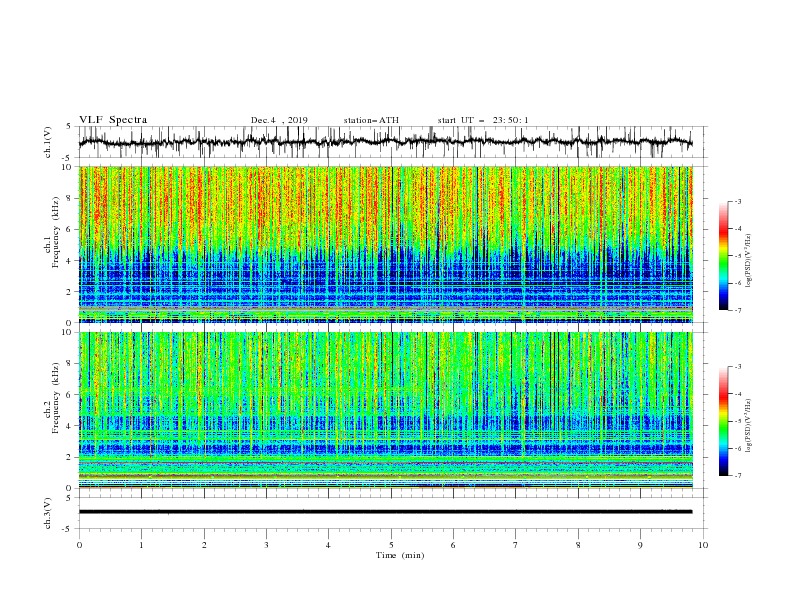Click the time axis tick label "5"
The height and width of the screenshot is (612, 792).
pos(391,545)
